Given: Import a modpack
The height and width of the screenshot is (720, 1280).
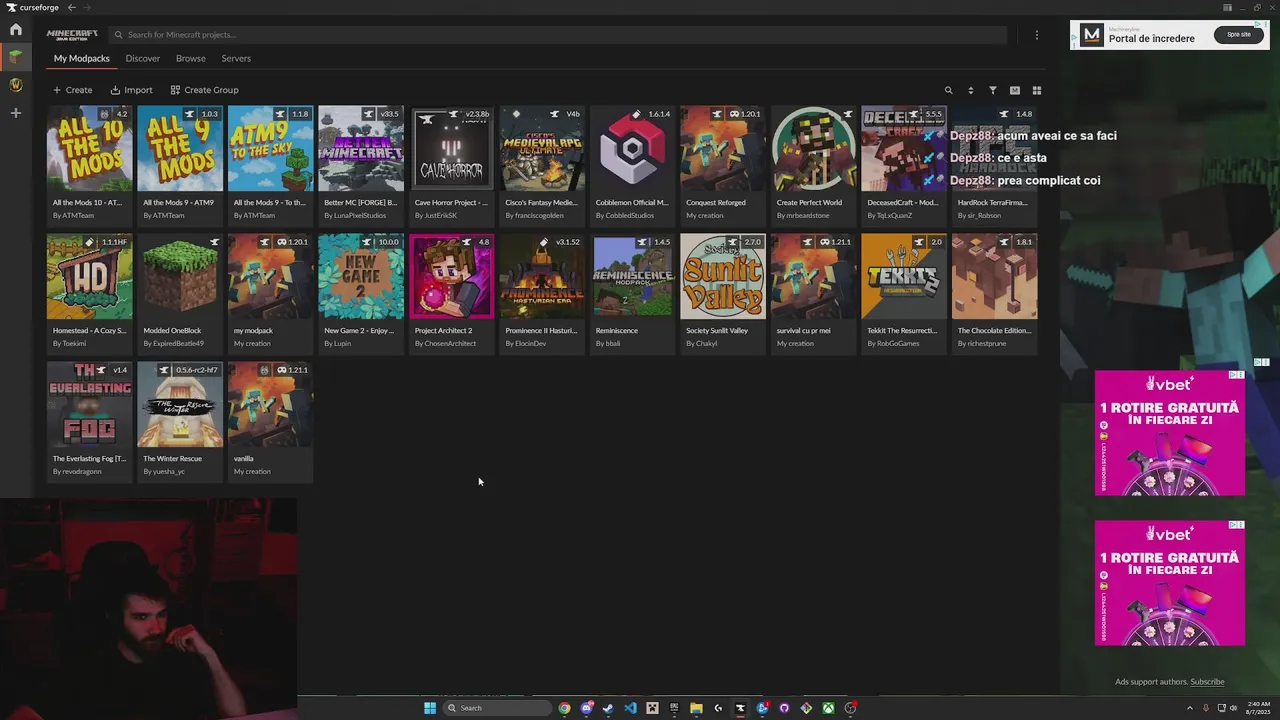Looking at the screenshot, I should point(131,90).
